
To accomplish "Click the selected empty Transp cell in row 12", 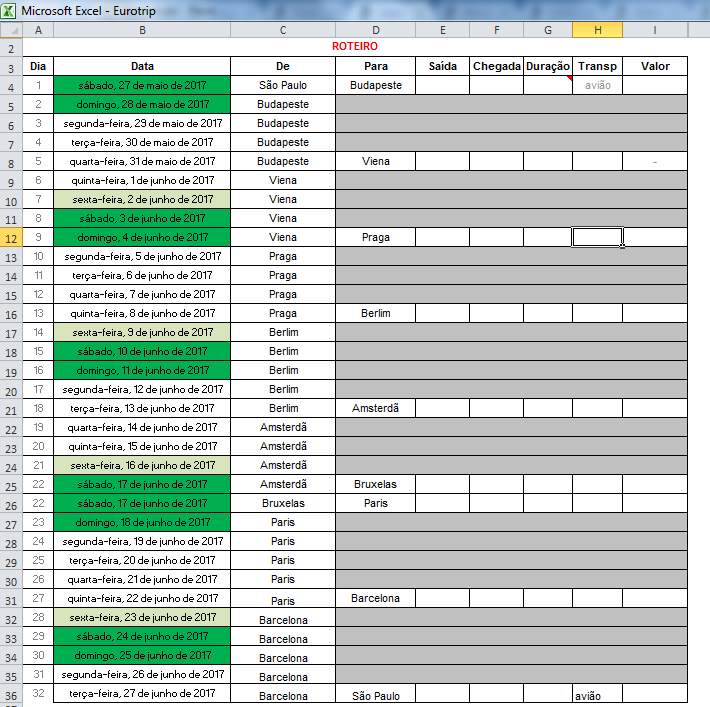I will coord(598,237).
